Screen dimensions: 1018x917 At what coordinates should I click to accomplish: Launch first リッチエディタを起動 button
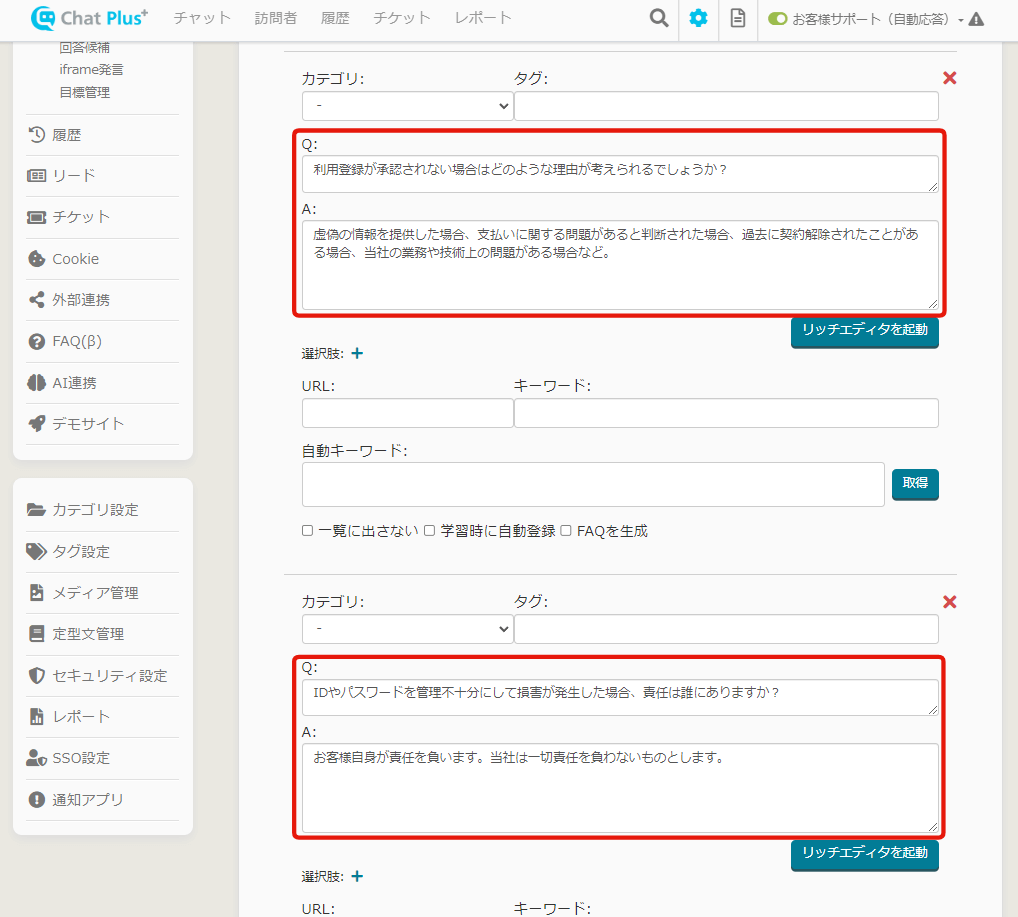(x=864, y=330)
